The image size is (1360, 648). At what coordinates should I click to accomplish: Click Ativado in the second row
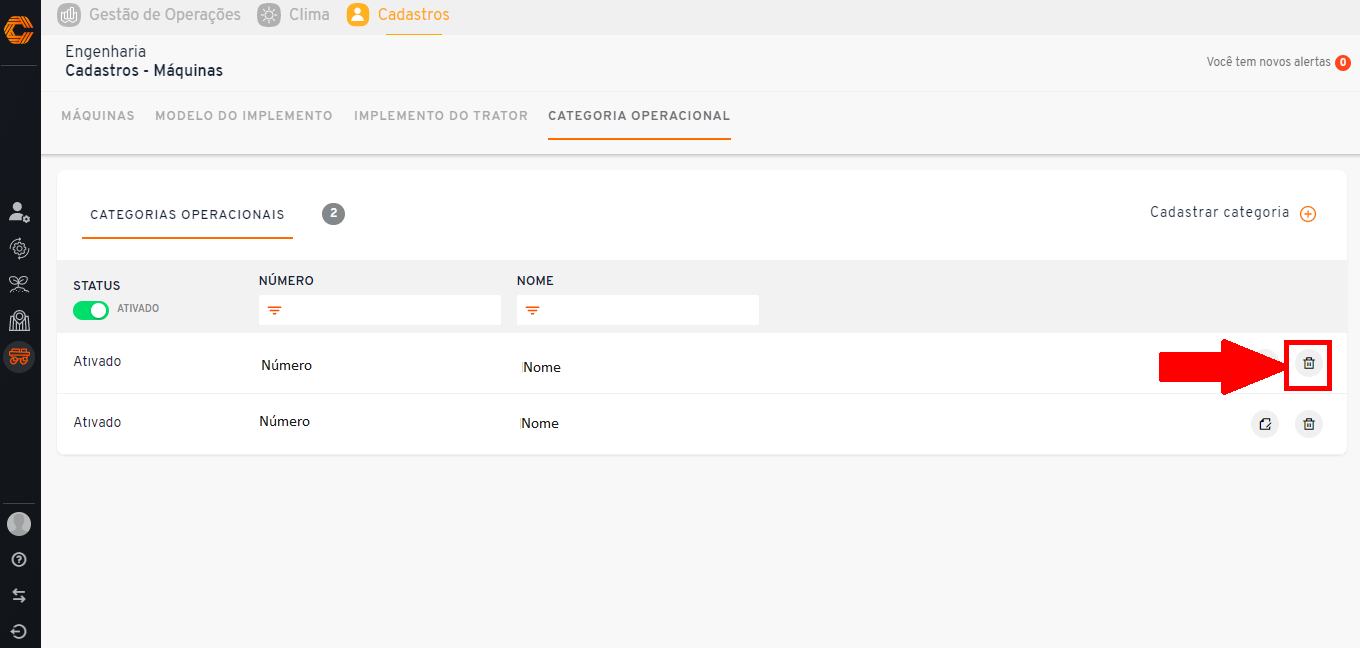(97, 422)
